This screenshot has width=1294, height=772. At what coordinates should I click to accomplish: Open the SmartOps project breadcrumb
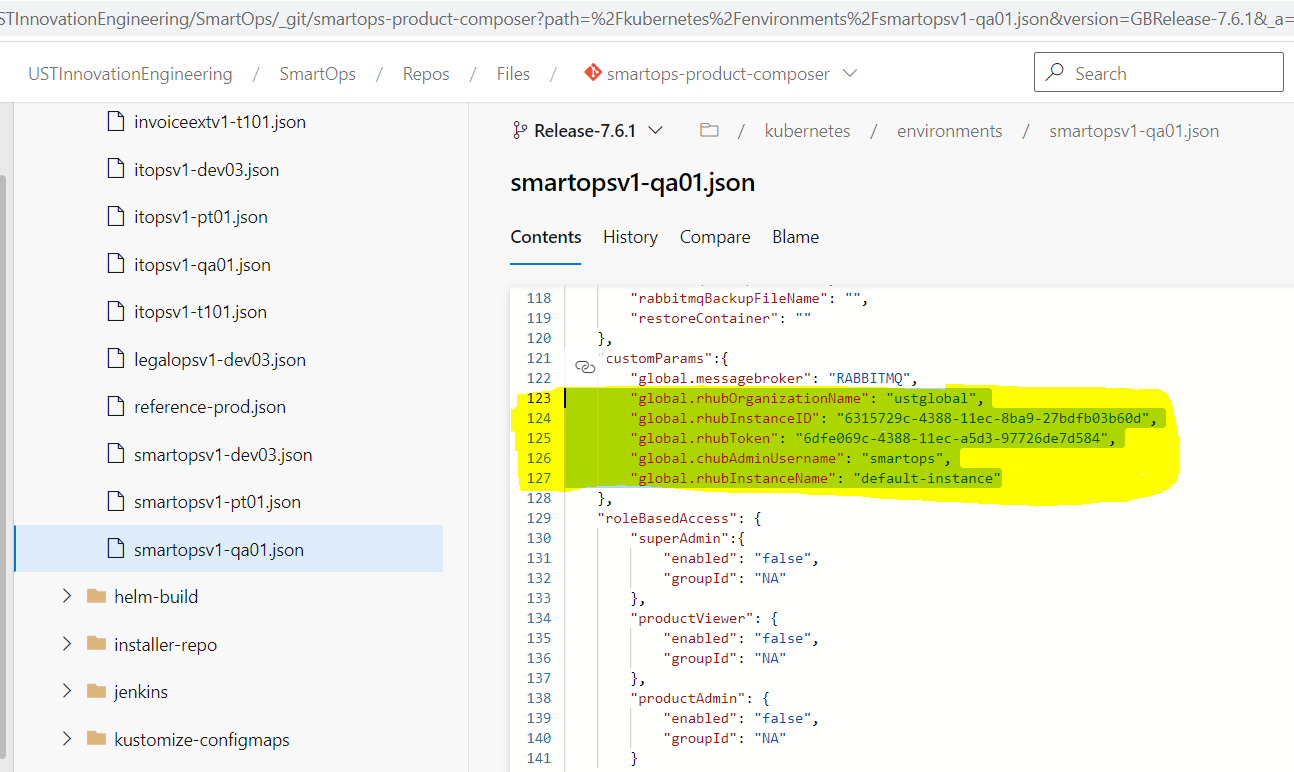[317, 74]
